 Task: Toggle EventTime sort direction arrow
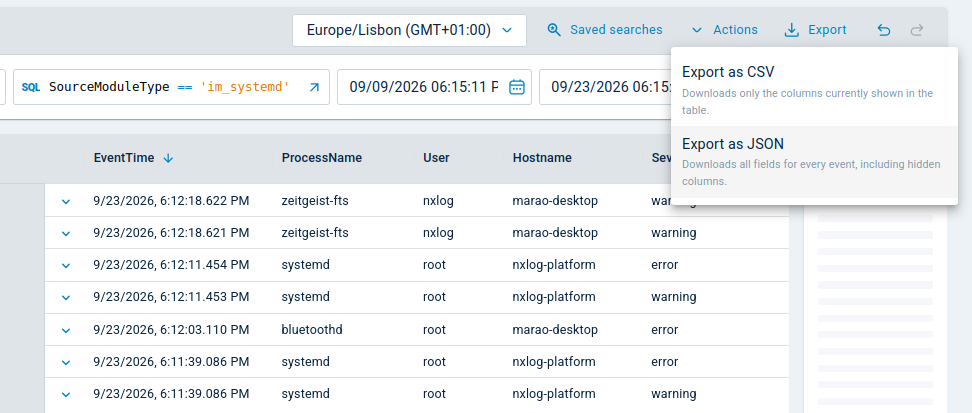pos(168,158)
